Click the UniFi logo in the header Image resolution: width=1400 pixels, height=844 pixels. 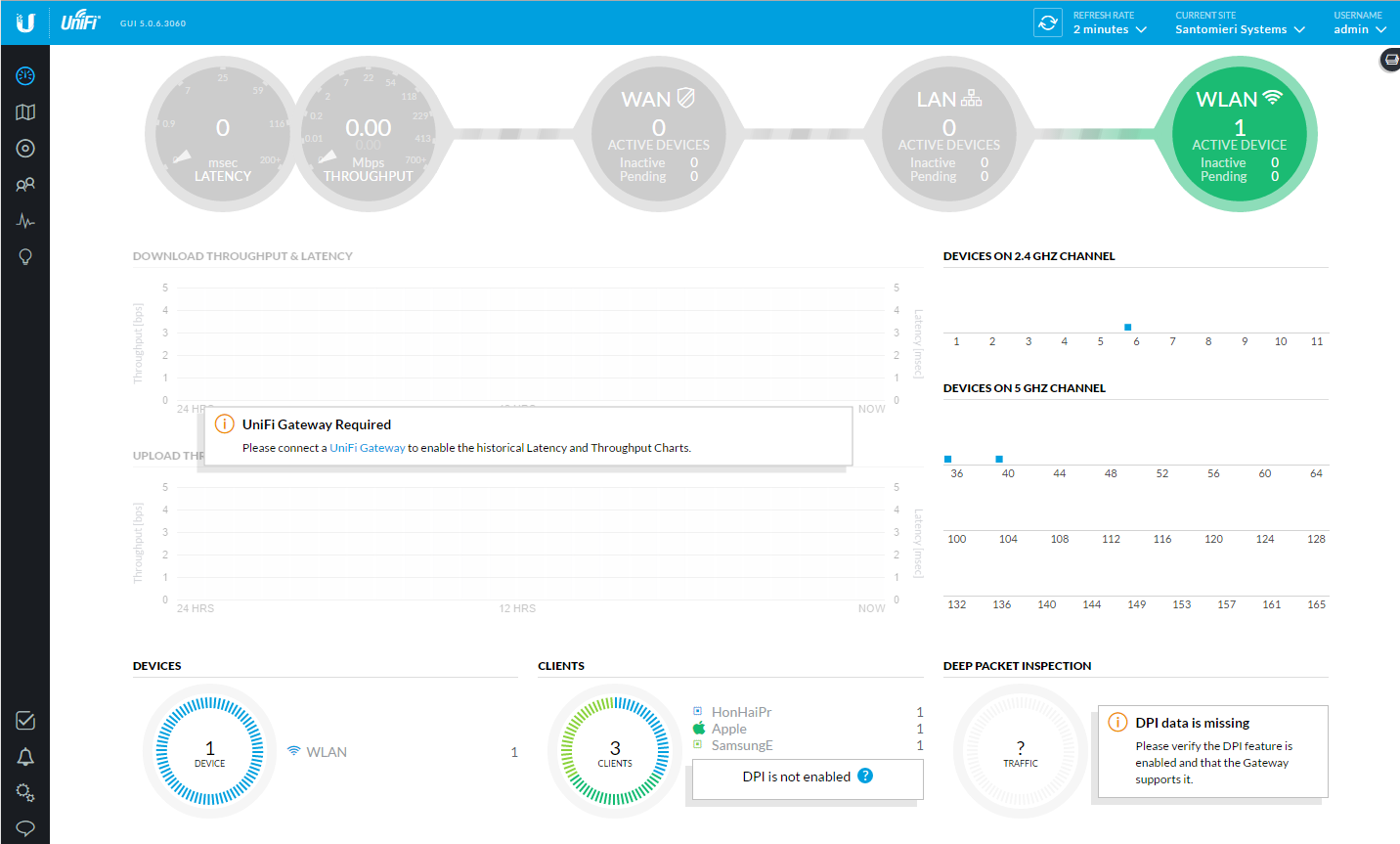pyautogui.click(x=78, y=20)
